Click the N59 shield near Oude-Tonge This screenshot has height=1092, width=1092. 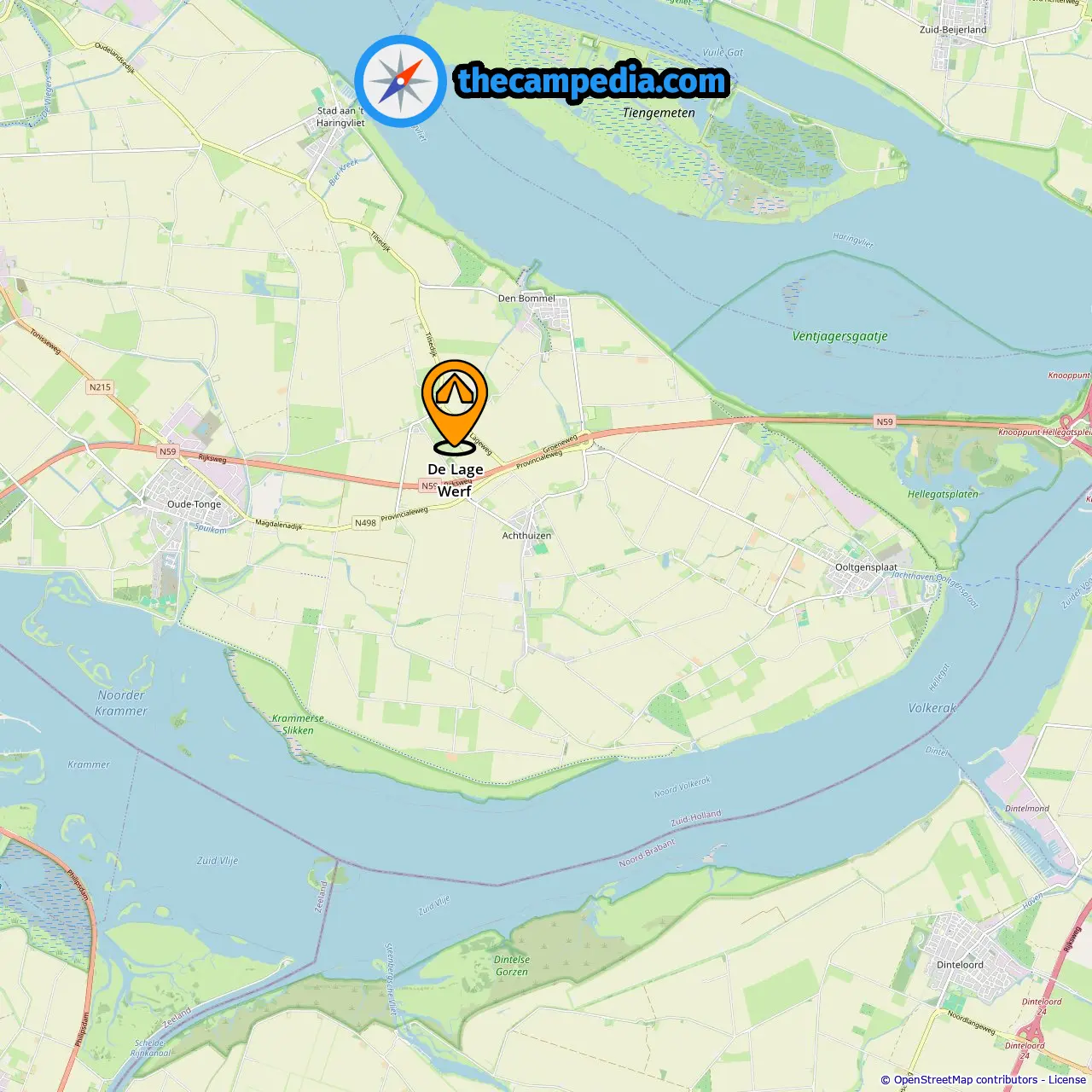point(168,452)
